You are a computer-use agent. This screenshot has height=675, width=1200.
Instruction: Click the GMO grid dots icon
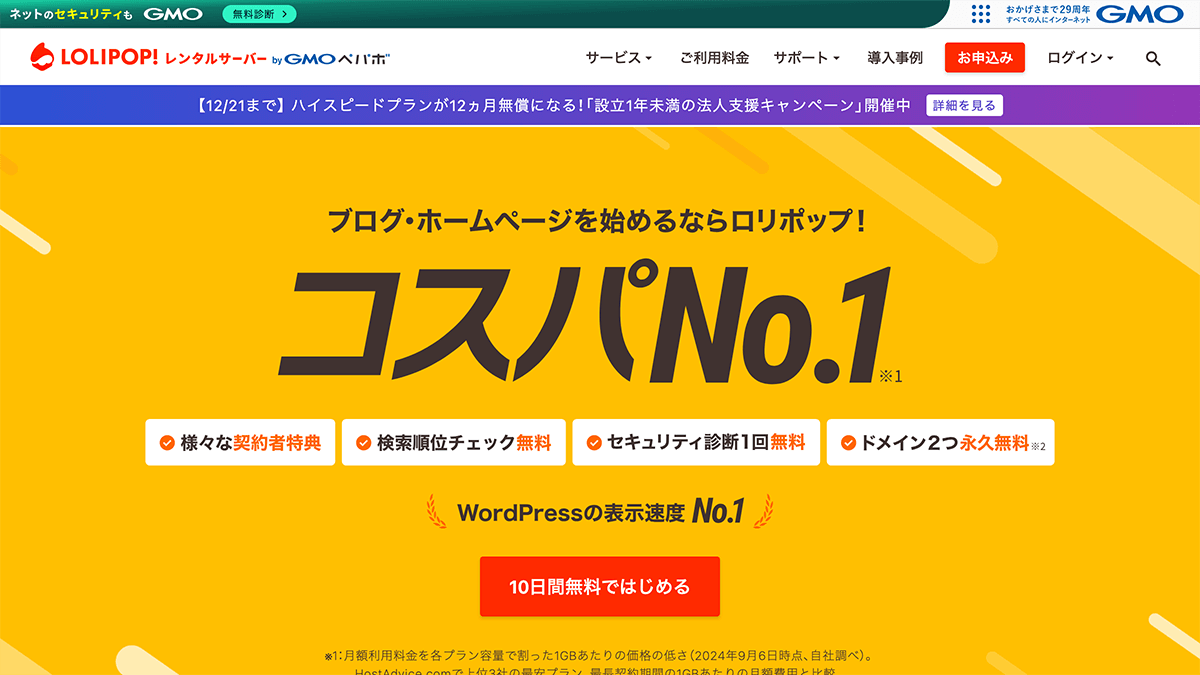[981, 14]
